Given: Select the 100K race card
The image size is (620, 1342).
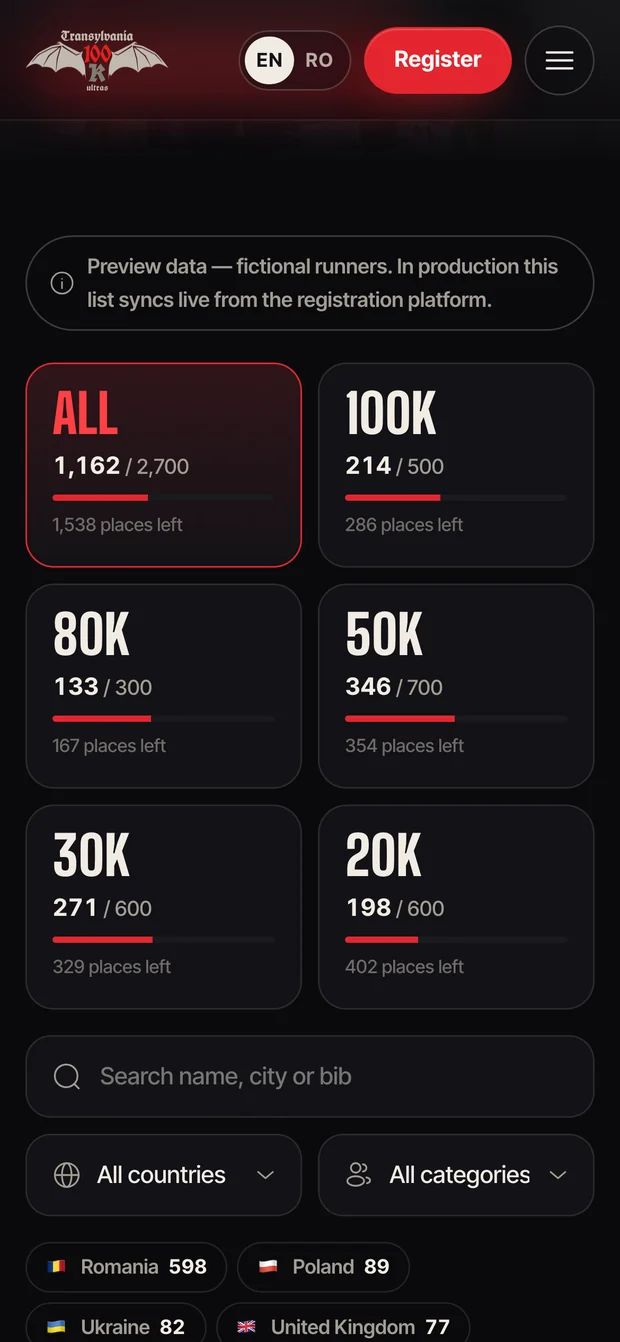Looking at the screenshot, I should (456, 465).
